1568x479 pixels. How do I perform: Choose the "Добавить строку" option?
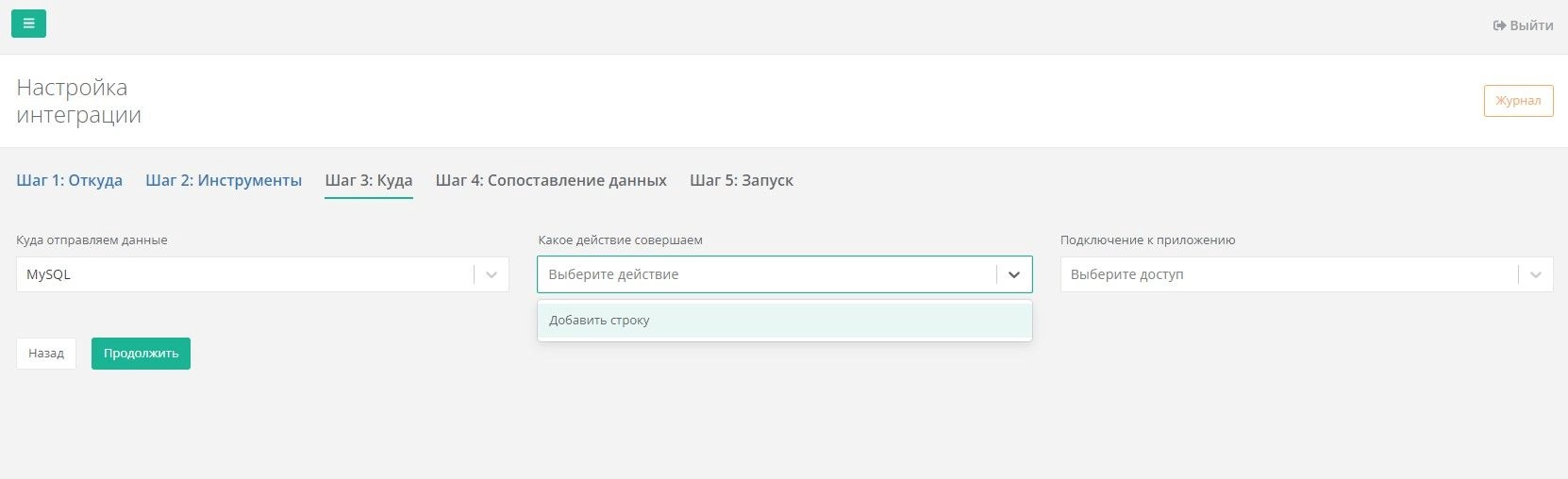click(x=600, y=321)
